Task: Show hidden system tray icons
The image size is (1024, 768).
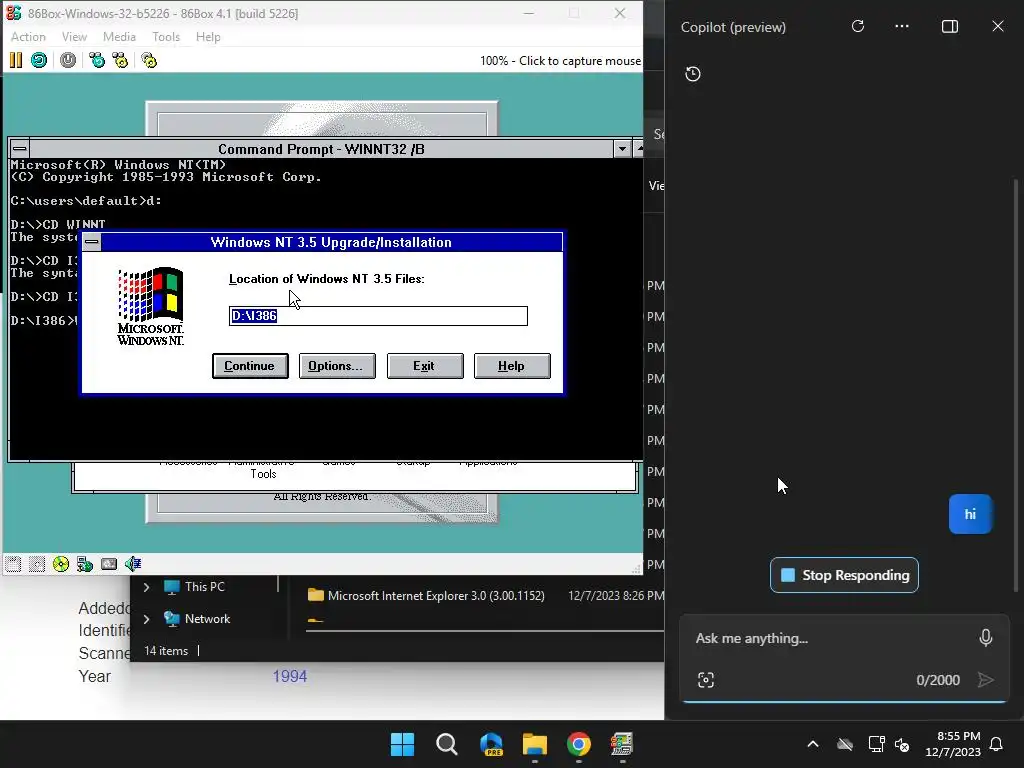Action: pyautogui.click(x=813, y=744)
